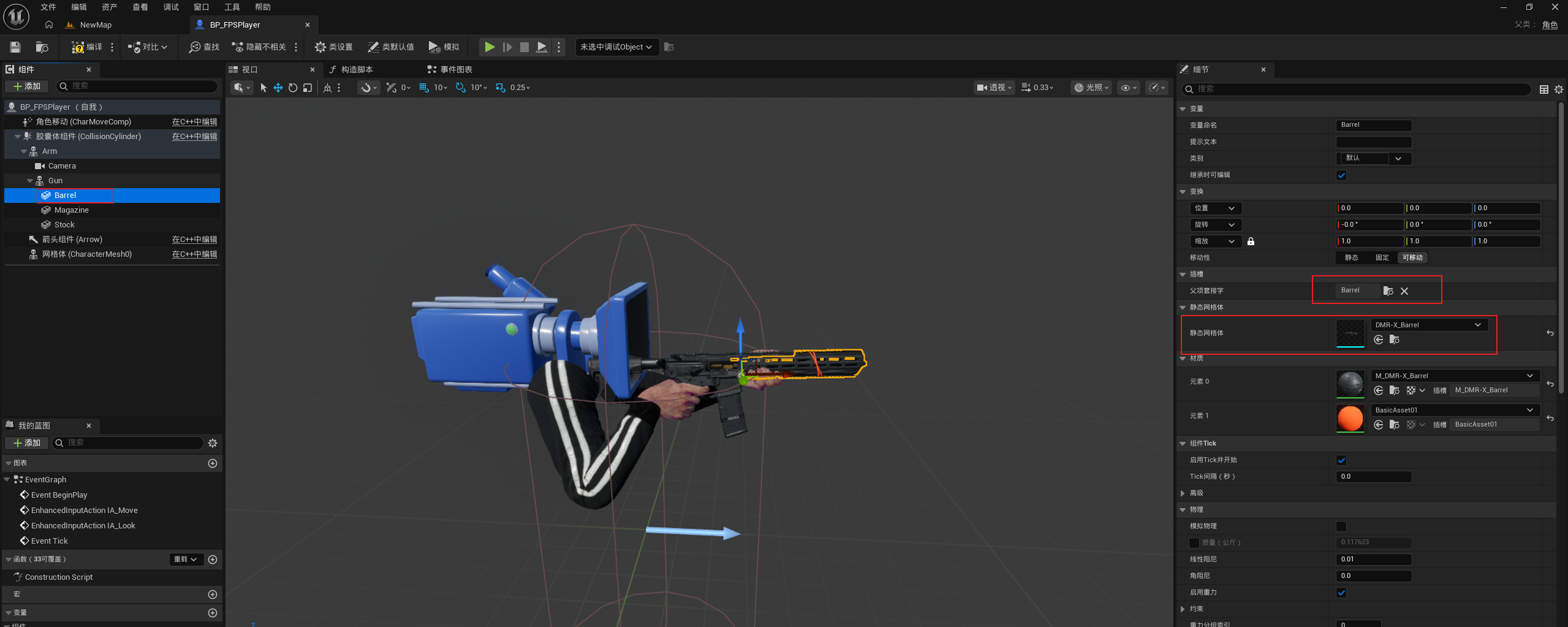Open the details panel table view icon
The image size is (1568, 627).
[1543, 89]
